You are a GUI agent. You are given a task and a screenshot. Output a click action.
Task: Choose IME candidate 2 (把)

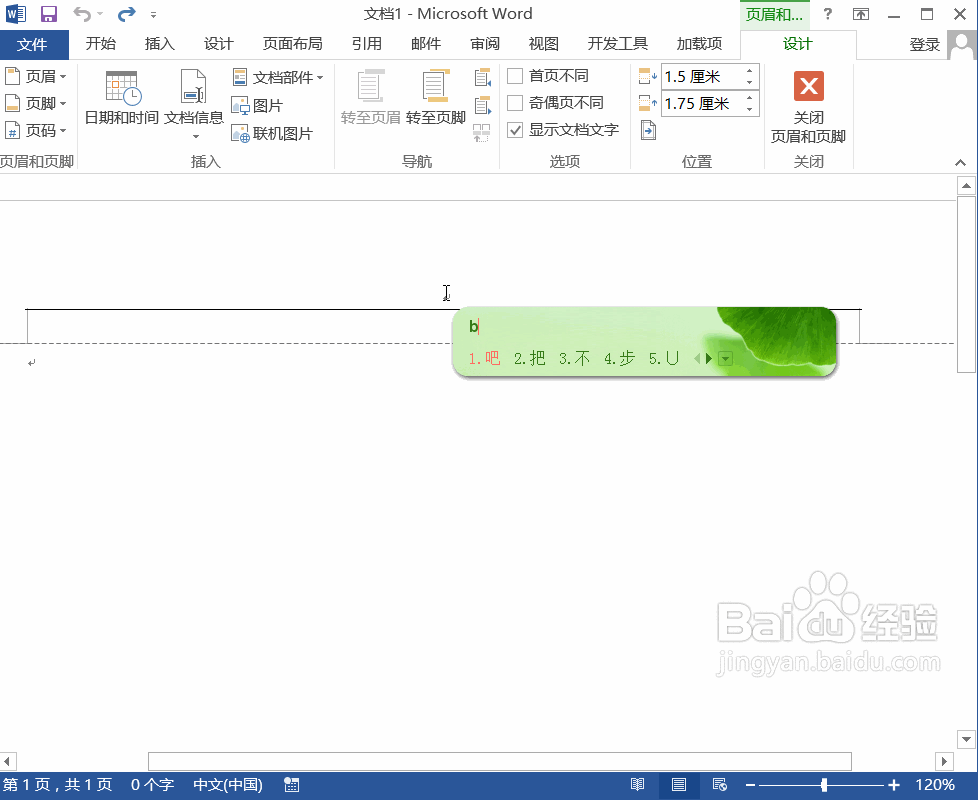point(530,358)
